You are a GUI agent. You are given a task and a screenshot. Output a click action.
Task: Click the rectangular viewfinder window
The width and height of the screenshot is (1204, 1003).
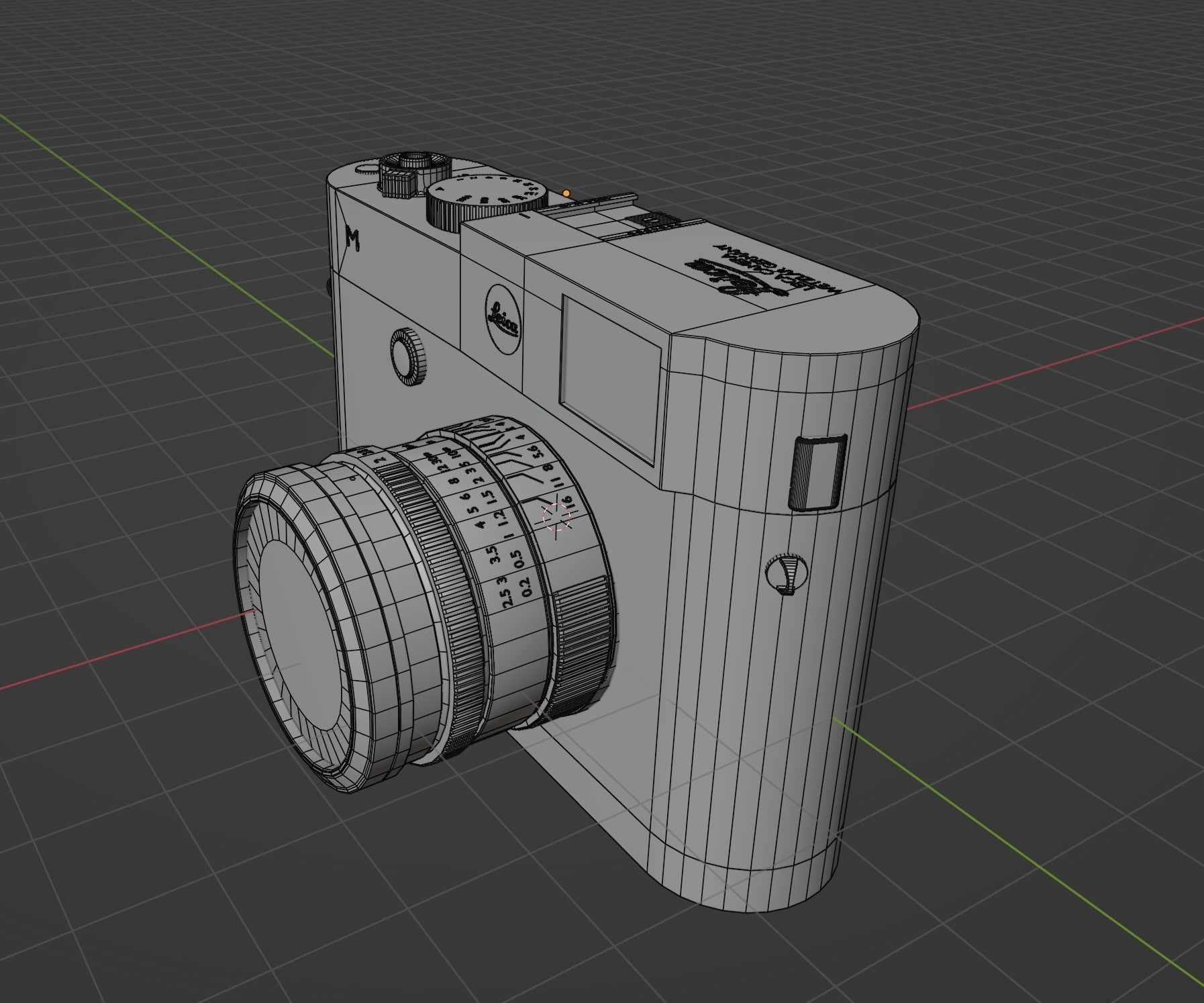pyautogui.click(x=609, y=379)
